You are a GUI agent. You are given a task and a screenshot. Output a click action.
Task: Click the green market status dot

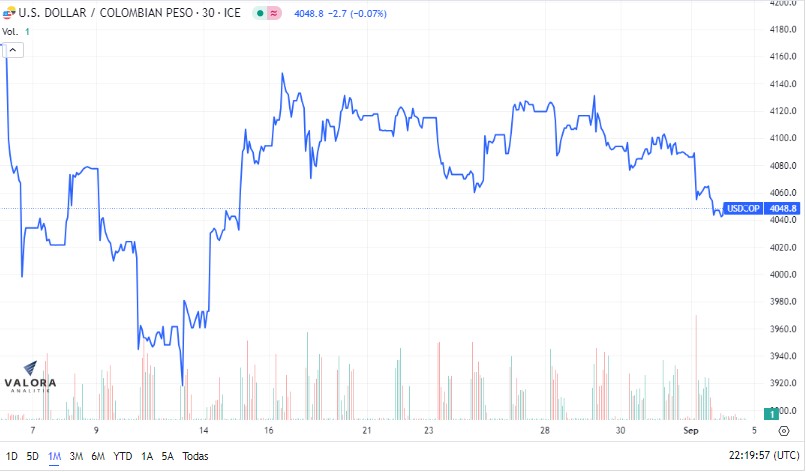point(260,13)
